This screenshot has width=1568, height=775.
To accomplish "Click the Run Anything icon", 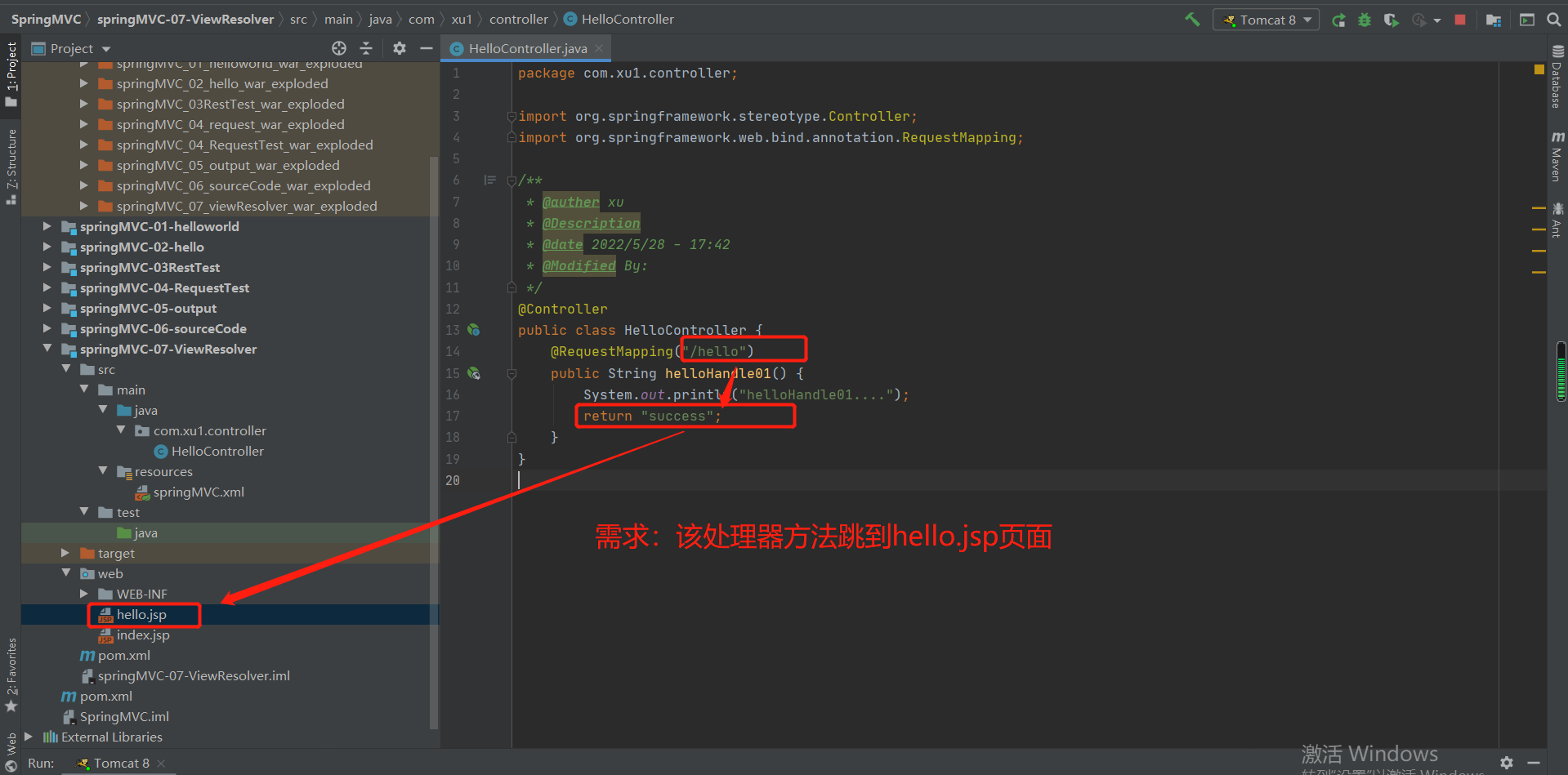I will click(x=1526, y=20).
